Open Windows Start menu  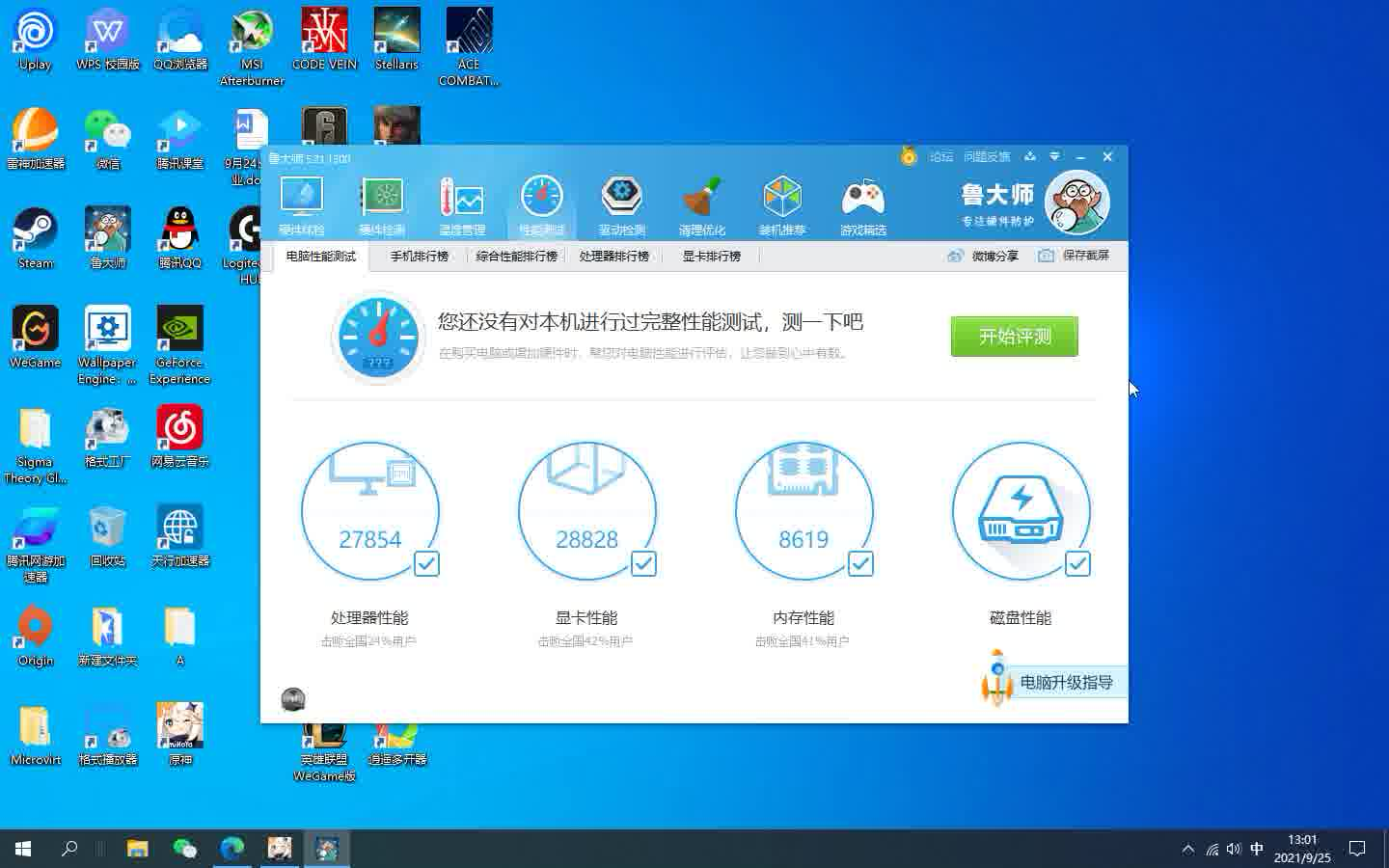23,849
